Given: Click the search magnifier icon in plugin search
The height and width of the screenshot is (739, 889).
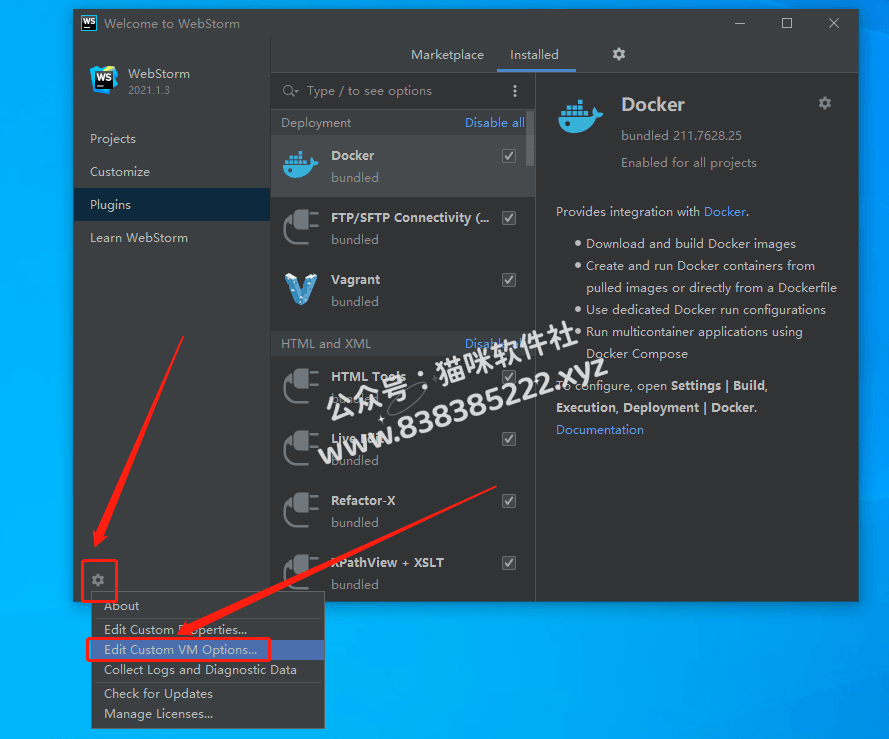Looking at the screenshot, I should coord(290,91).
